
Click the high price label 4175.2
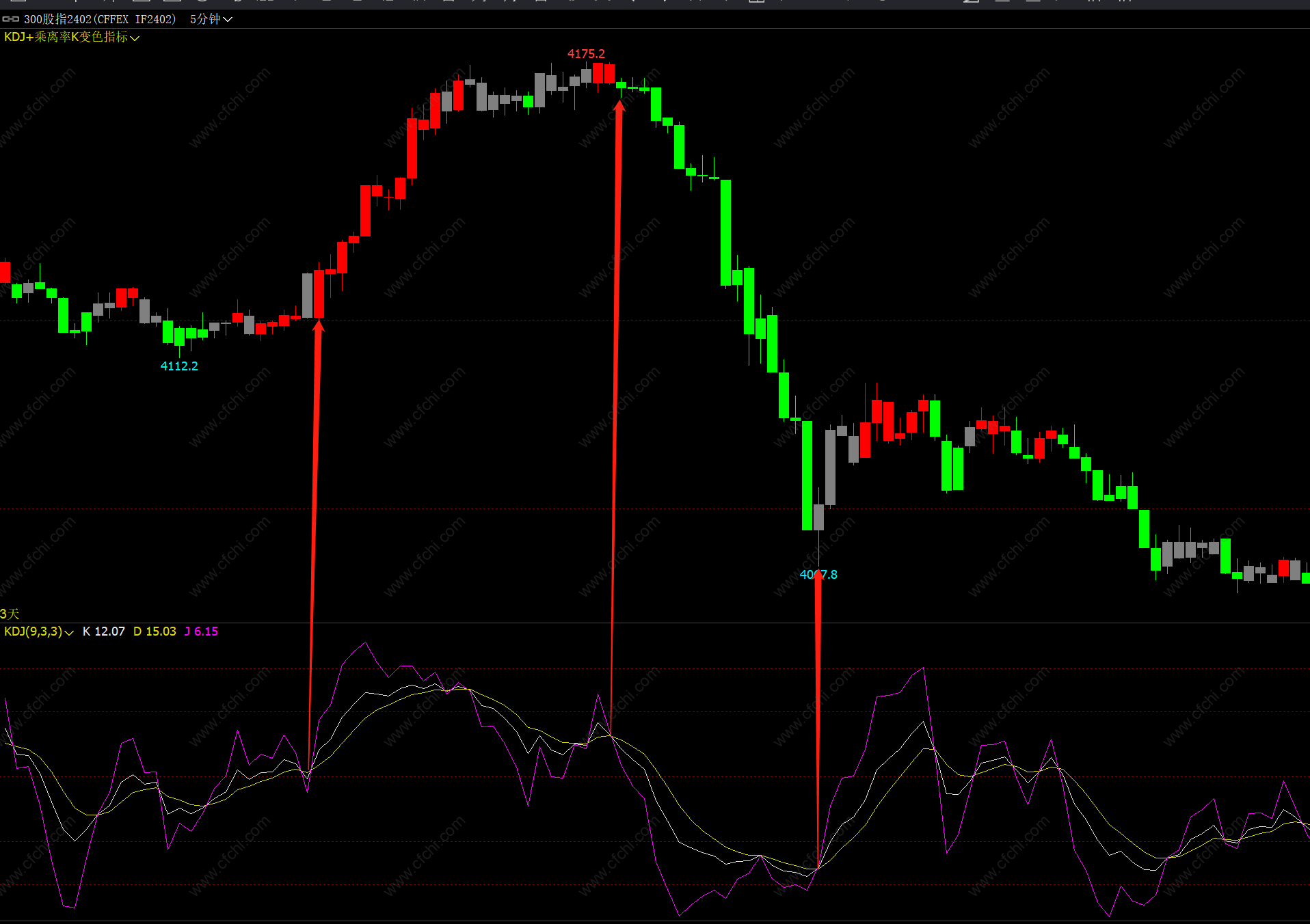[x=586, y=53]
